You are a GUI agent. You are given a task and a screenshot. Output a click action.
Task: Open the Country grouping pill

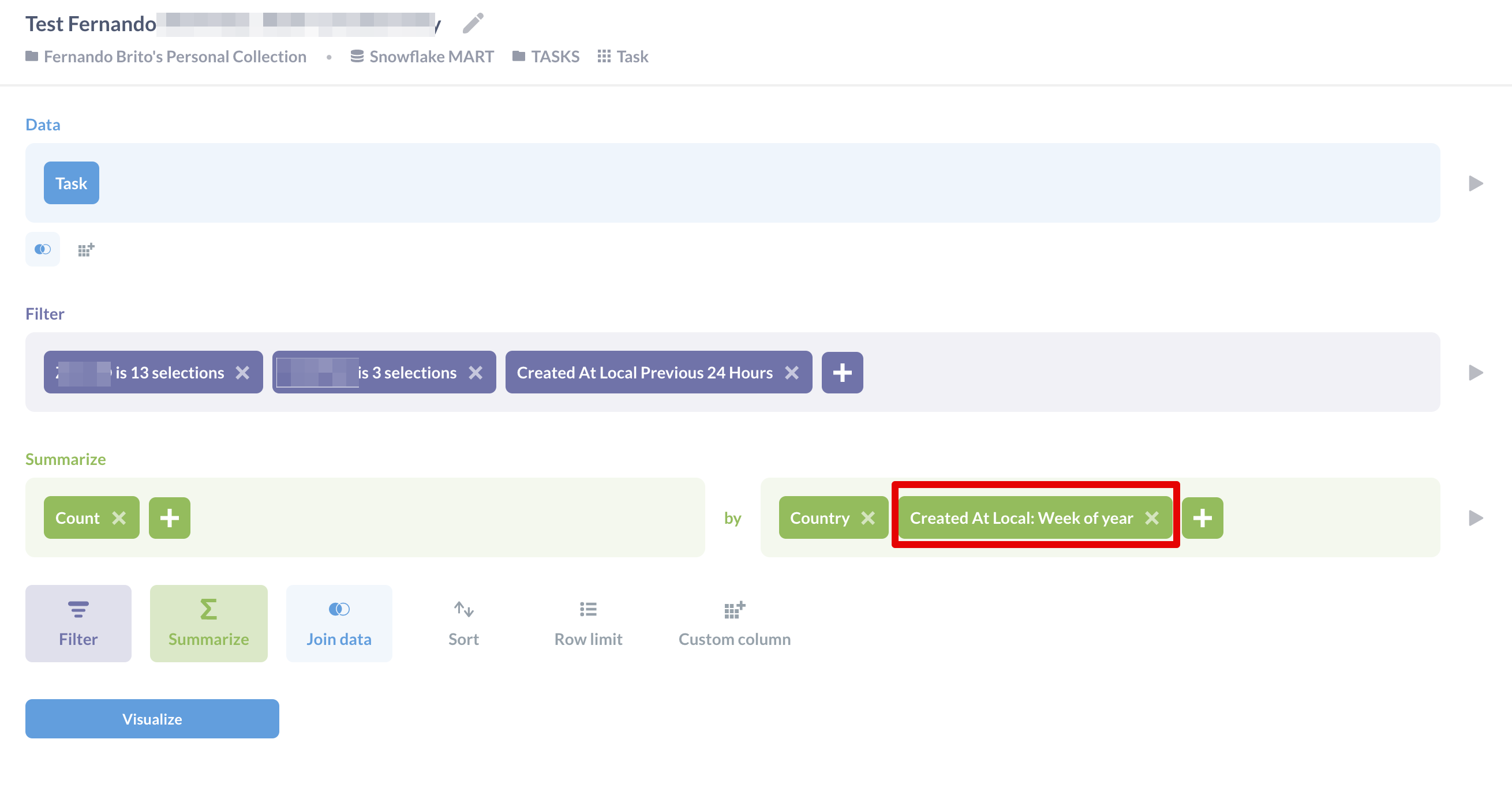point(821,517)
